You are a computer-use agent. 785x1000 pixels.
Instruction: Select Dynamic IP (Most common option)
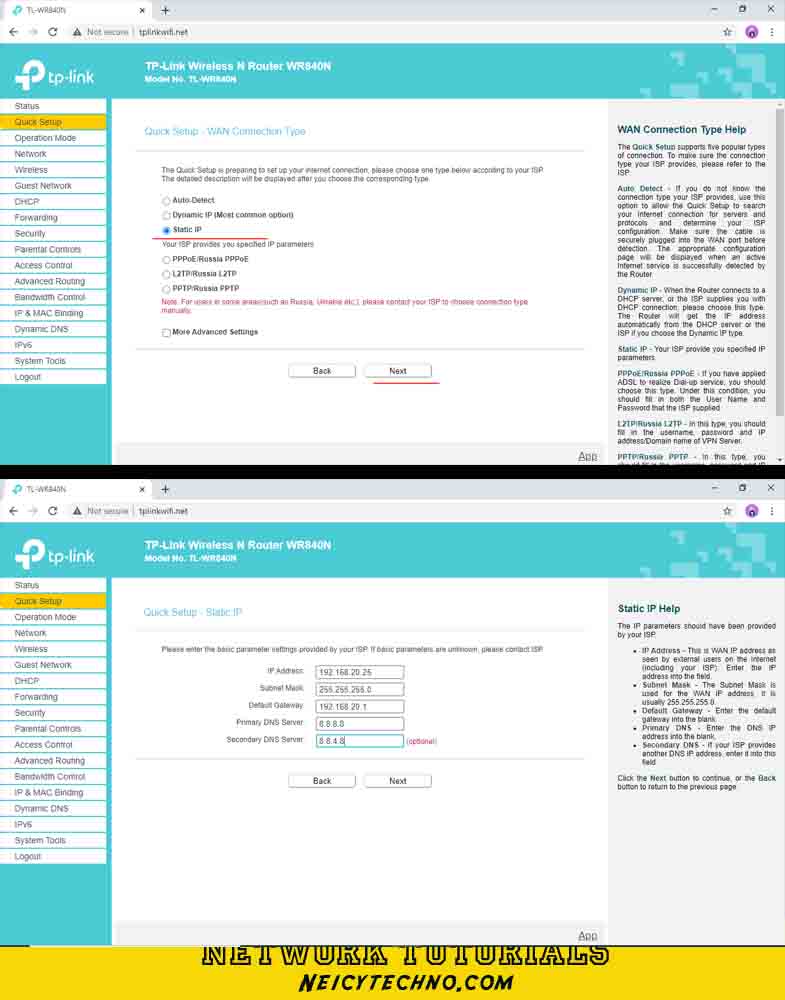pos(166,216)
